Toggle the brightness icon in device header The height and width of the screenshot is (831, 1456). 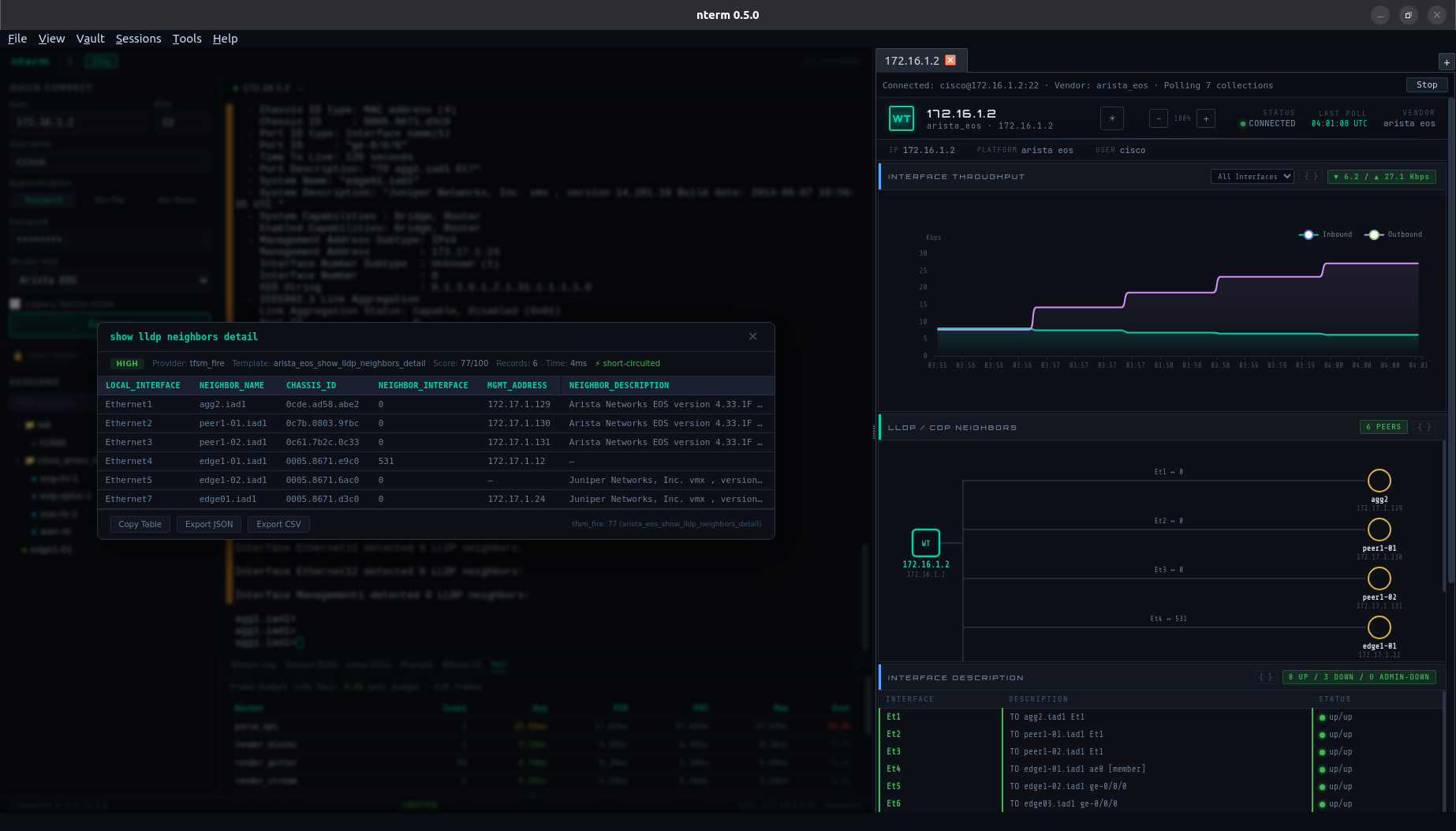[1112, 118]
